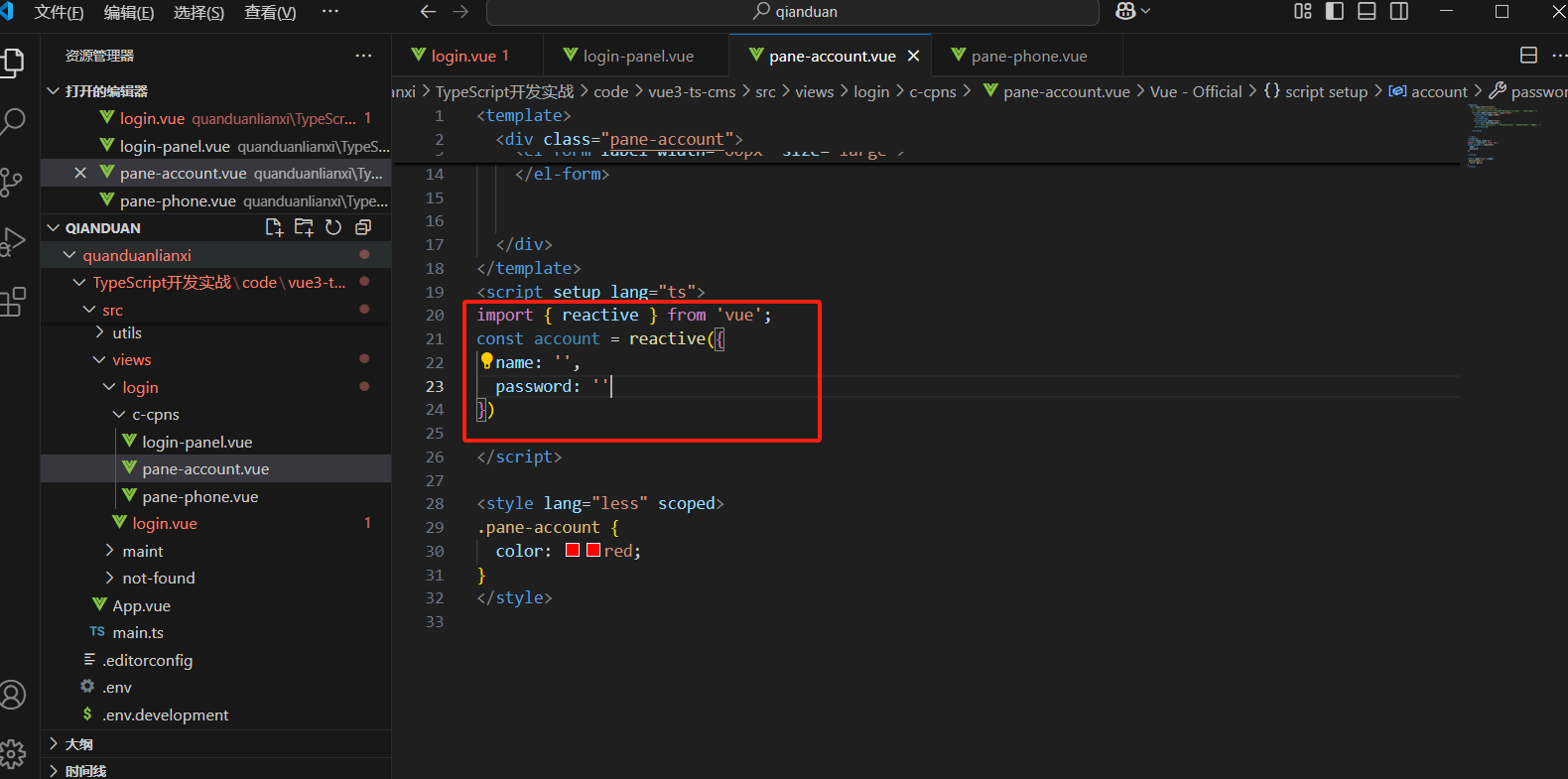Collapse the 打开的编辑器 section

pos(53,90)
